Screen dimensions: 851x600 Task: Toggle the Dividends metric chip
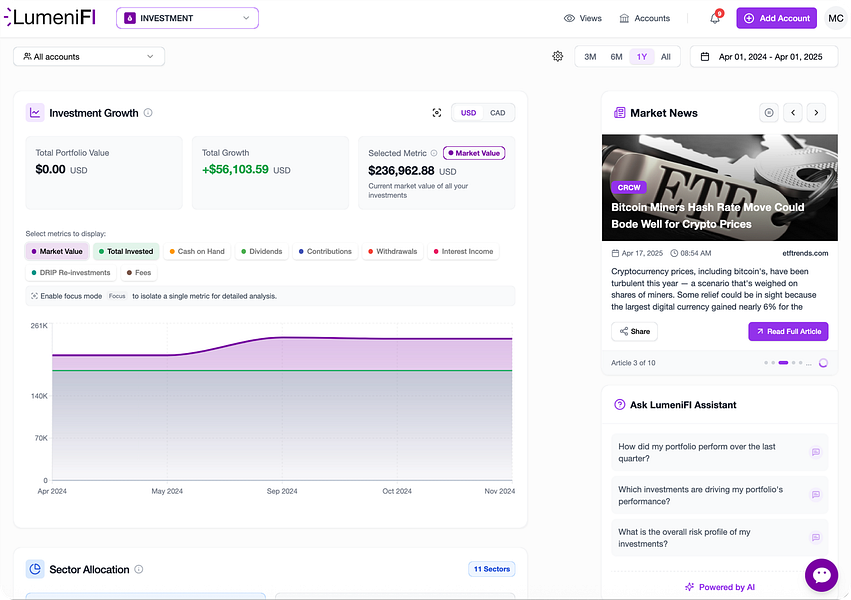click(262, 251)
